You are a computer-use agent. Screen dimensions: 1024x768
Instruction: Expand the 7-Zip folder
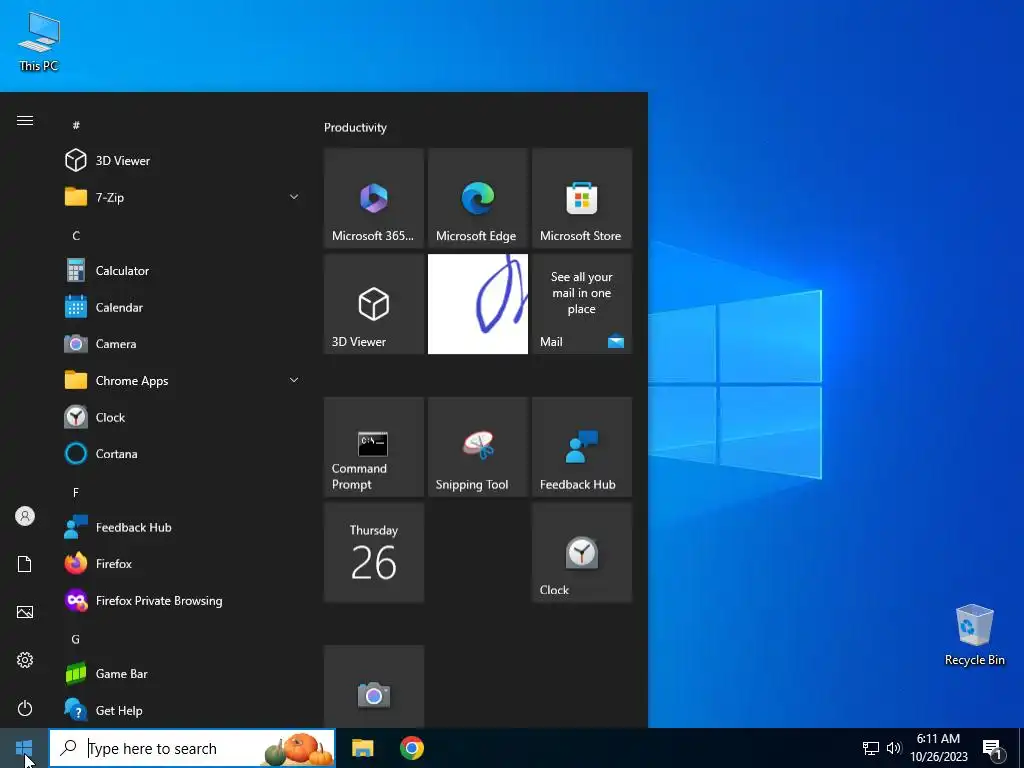pyautogui.click(x=180, y=197)
